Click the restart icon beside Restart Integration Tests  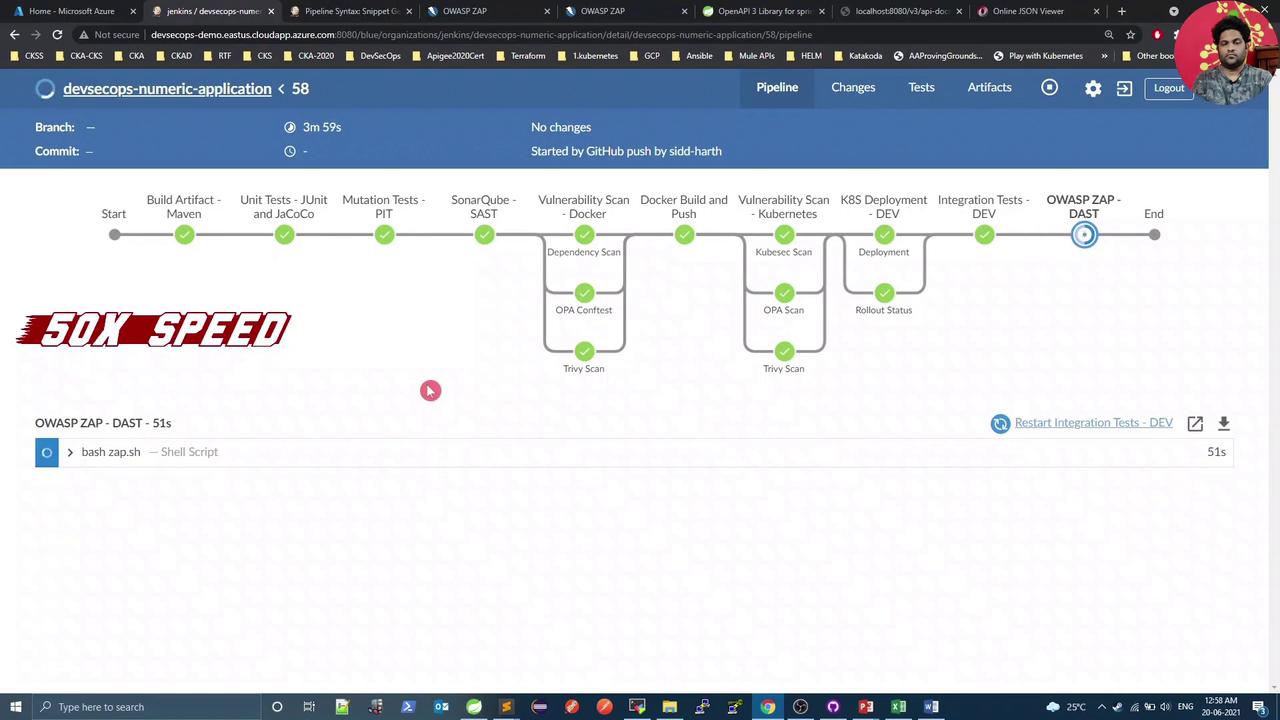click(1000, 423)
